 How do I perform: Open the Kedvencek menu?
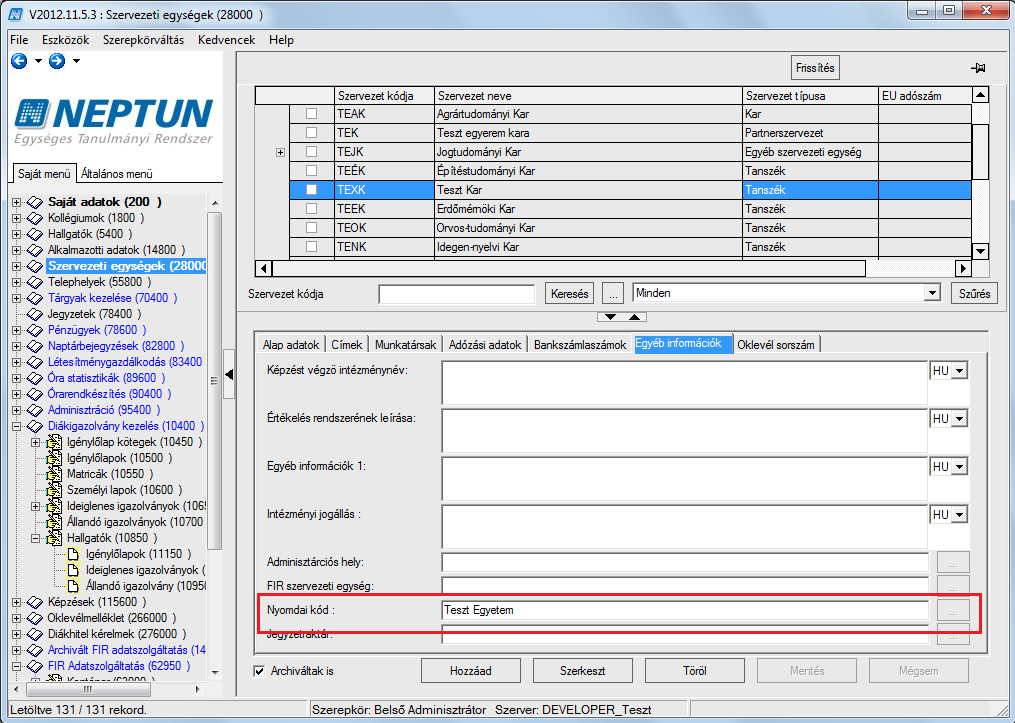227,40
